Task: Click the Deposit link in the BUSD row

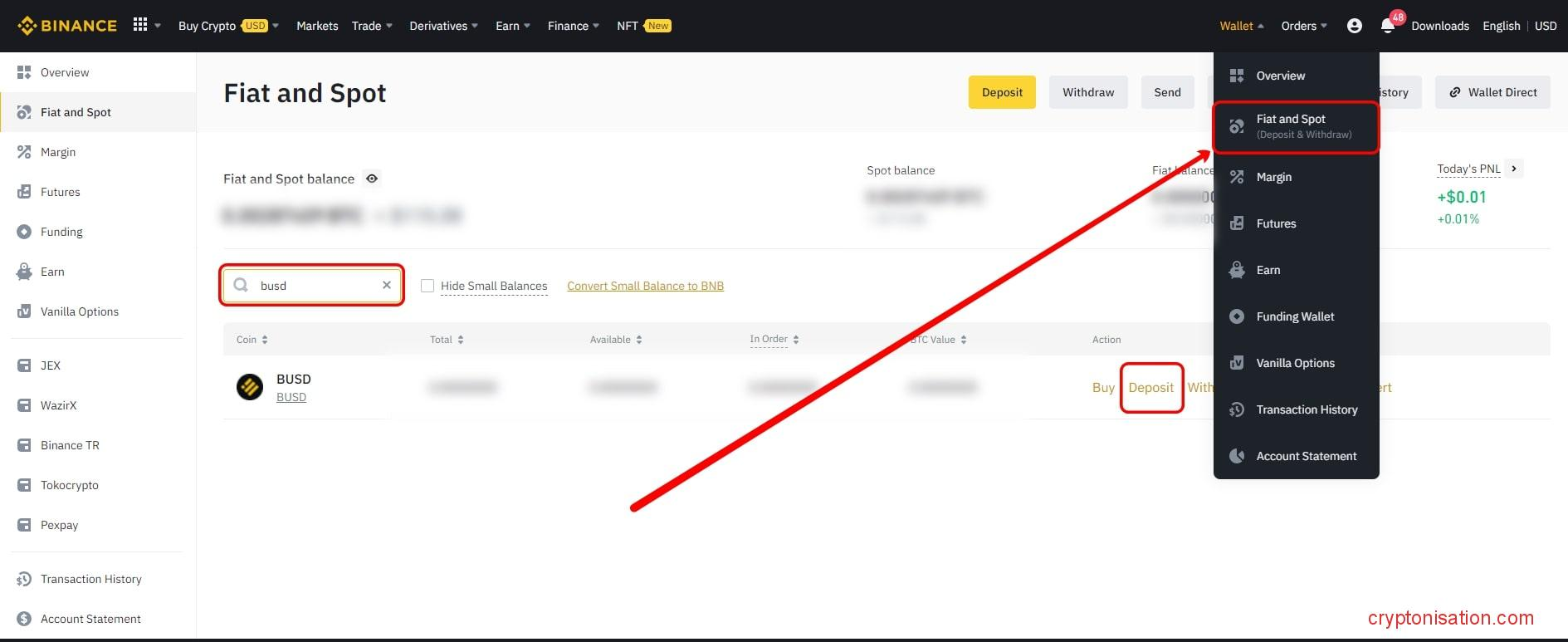Action: click(1150, 388)
